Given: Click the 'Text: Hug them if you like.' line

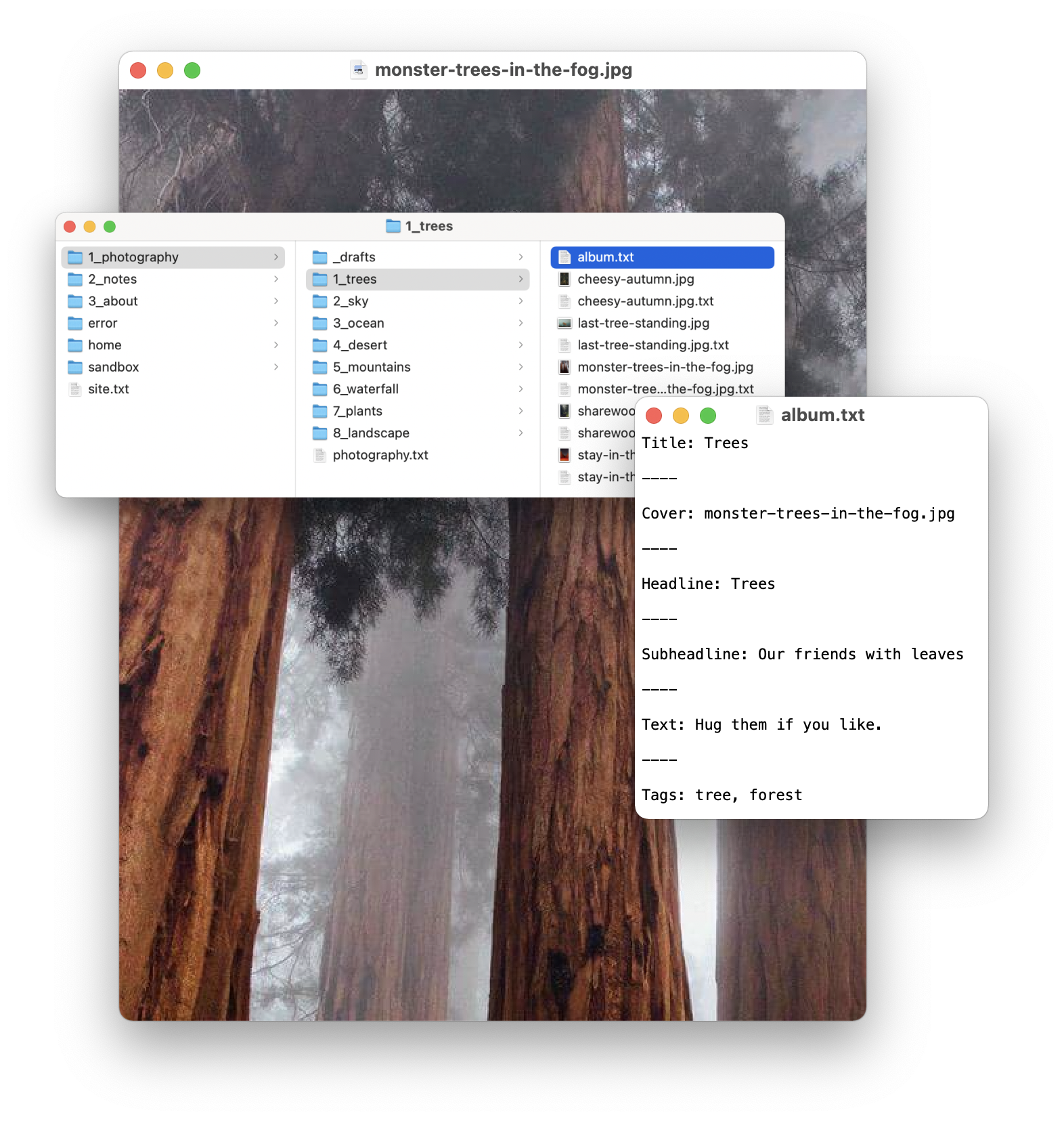Looking at the screenshot, I should 761,725.
